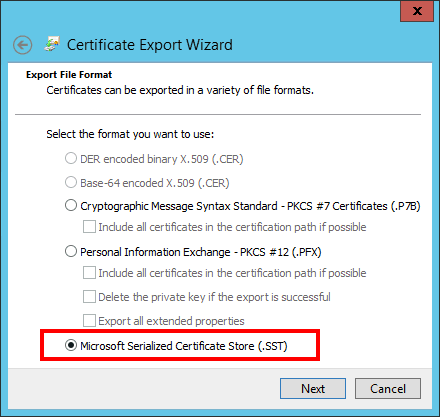The height and width of the screenshot is (417, 440).
Task: Go back using the wizard's back arrow
Action: 23,45
